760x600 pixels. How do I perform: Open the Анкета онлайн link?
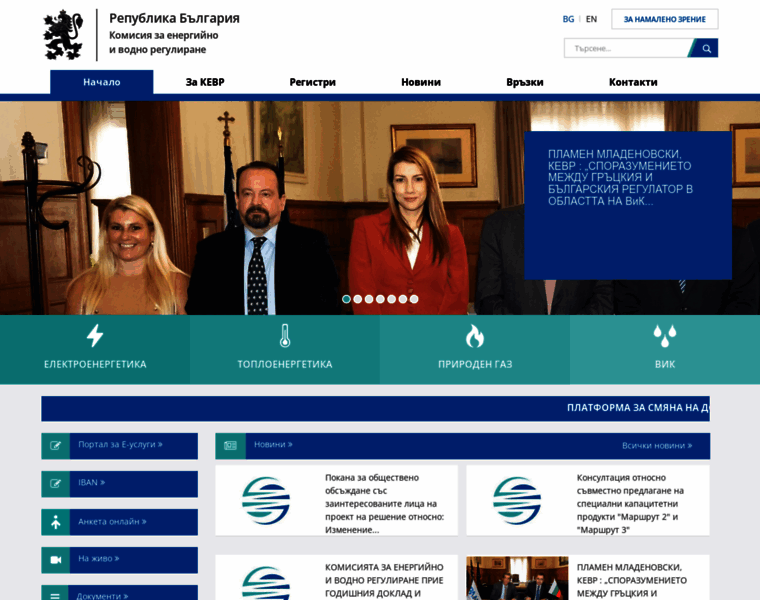[x=112, y=521]
